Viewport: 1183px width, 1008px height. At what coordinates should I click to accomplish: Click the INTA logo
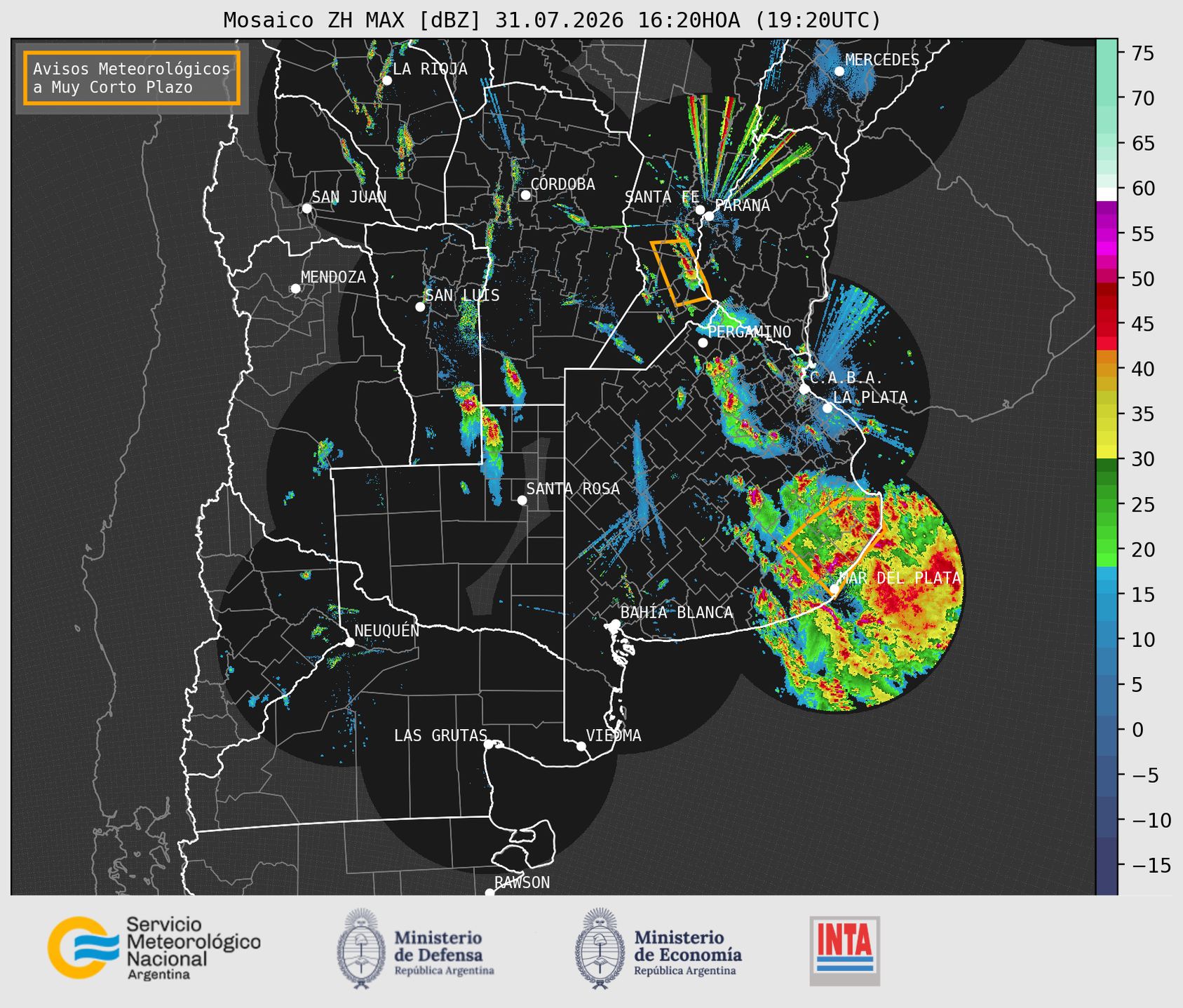[x=845, y=951]
